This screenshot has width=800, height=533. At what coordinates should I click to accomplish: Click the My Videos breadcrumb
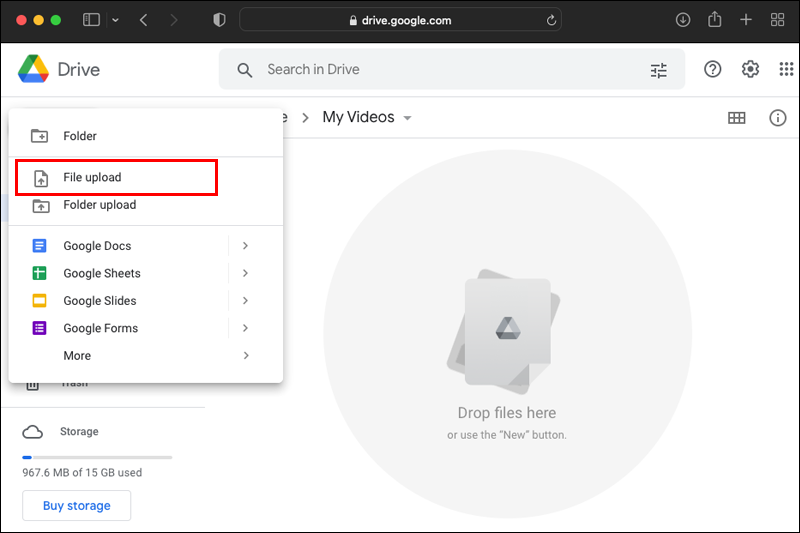tap(358, 117)
